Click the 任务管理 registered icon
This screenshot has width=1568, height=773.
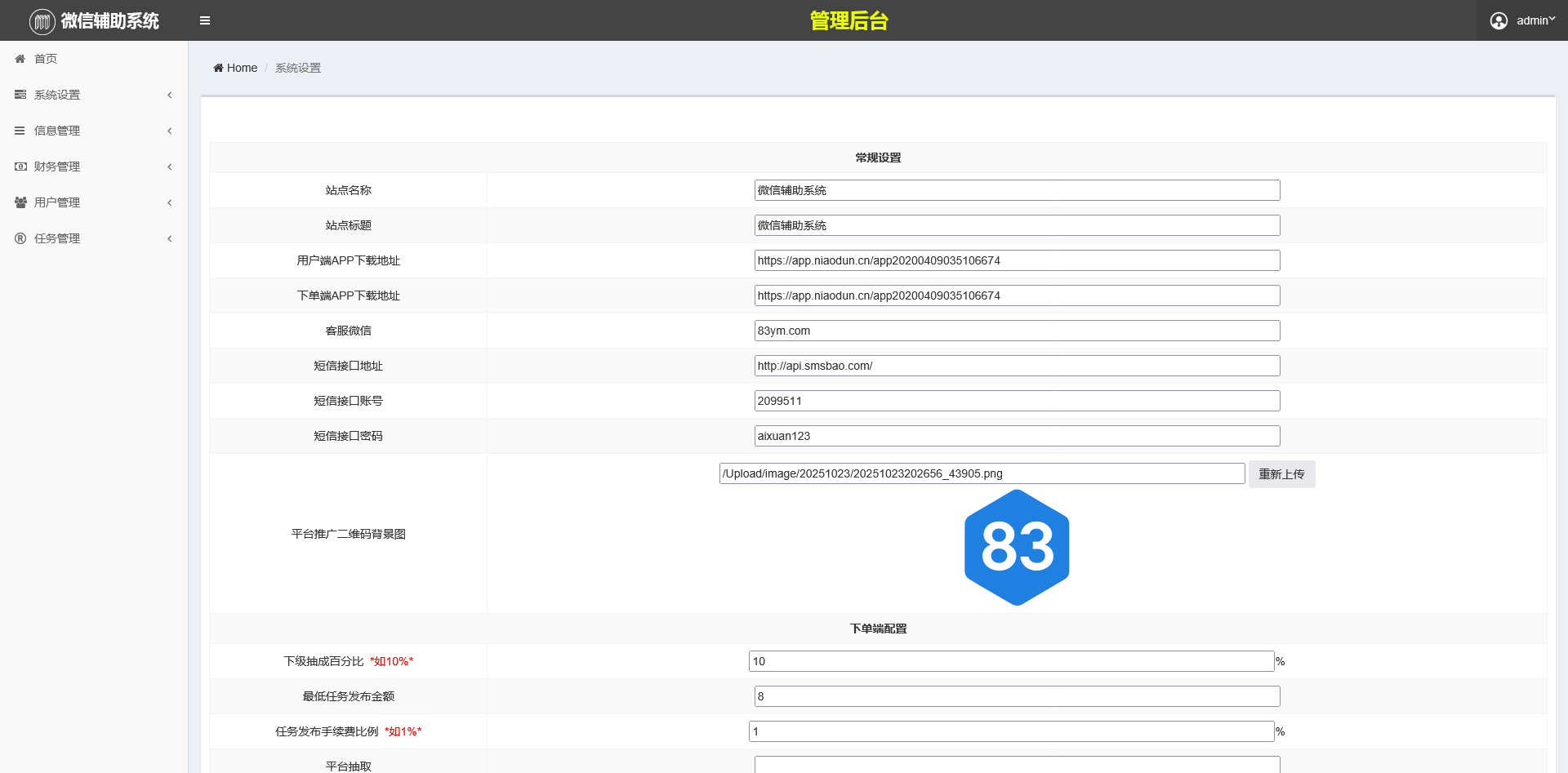pyautogui.click(x=20, y=238)
